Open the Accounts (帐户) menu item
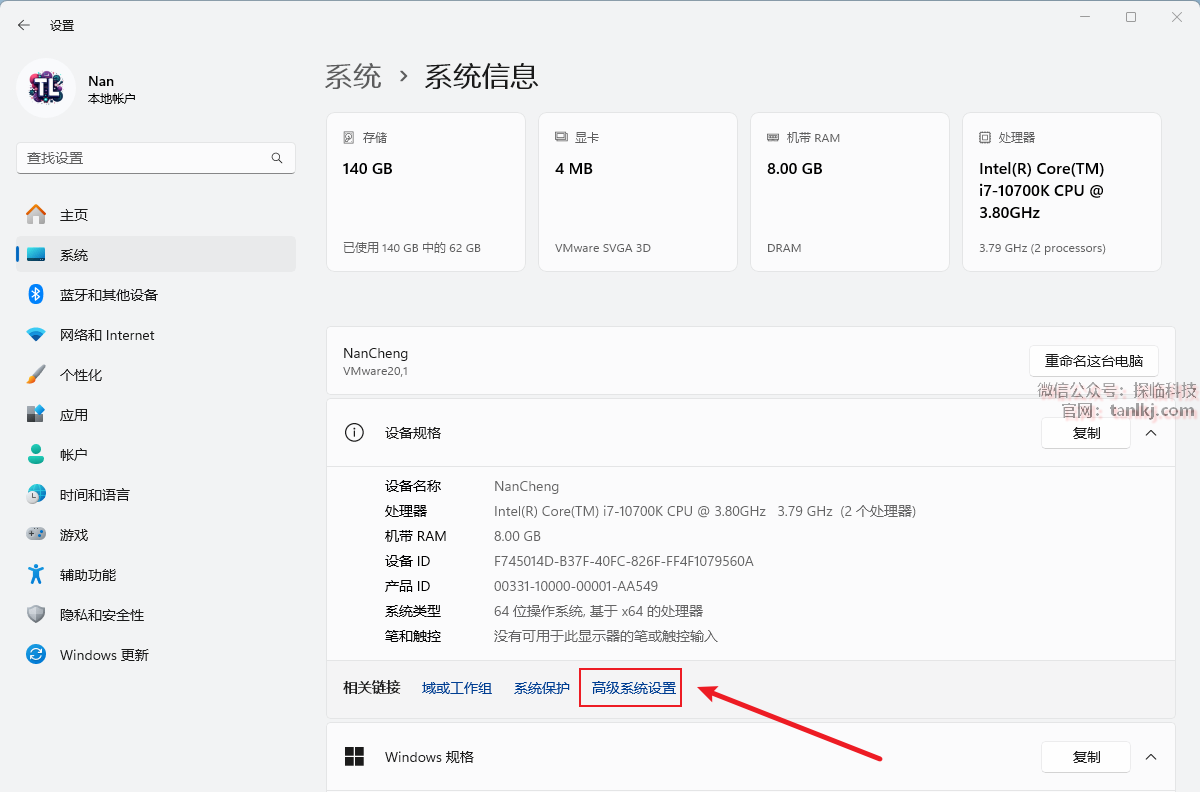Screen dimensions: 1200x792 coord(73,455)
